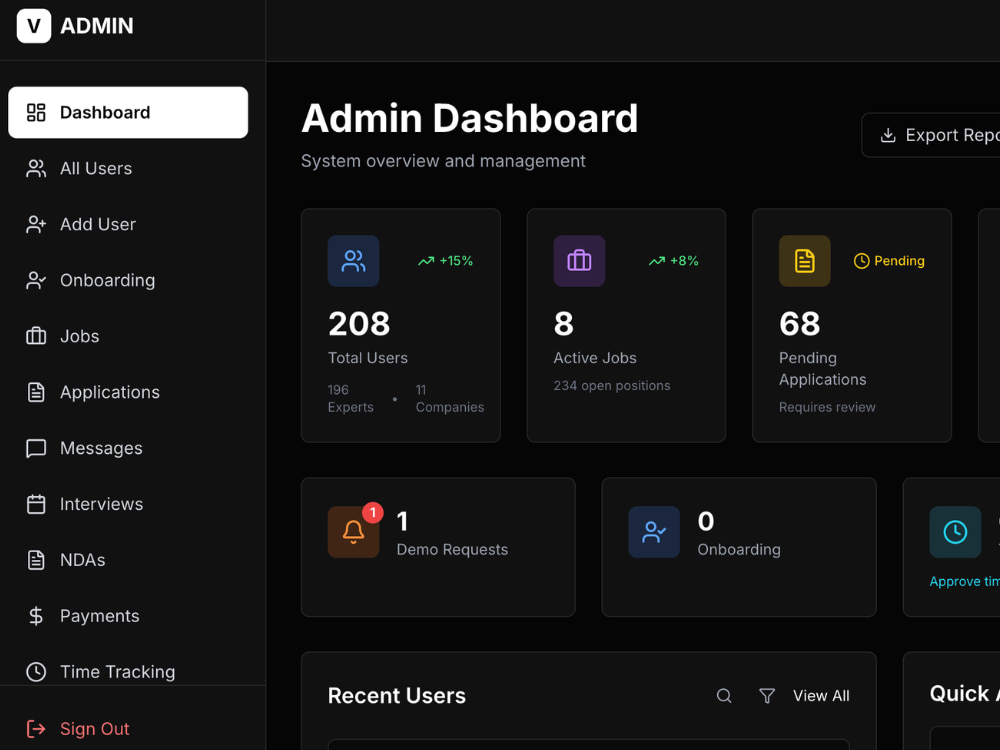
Task: Click the Demo Requests label
Action: [452, 549]
